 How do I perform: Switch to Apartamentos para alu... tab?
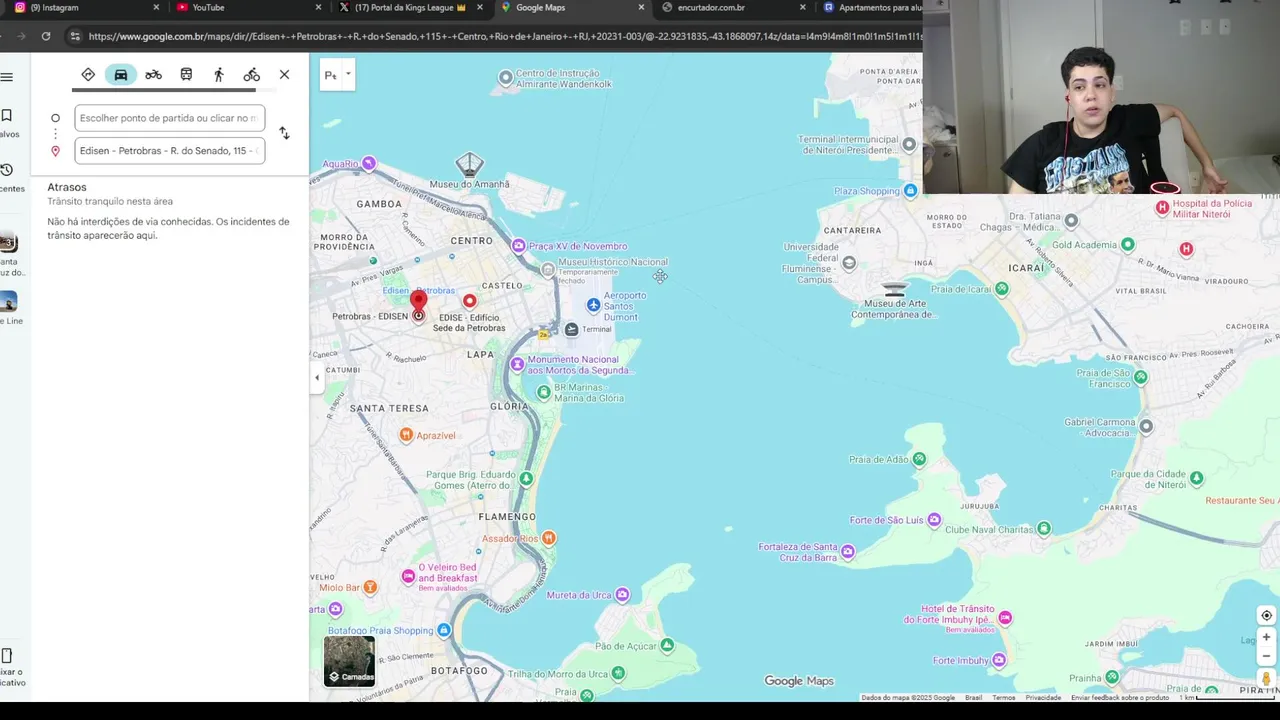click(870, 7)
